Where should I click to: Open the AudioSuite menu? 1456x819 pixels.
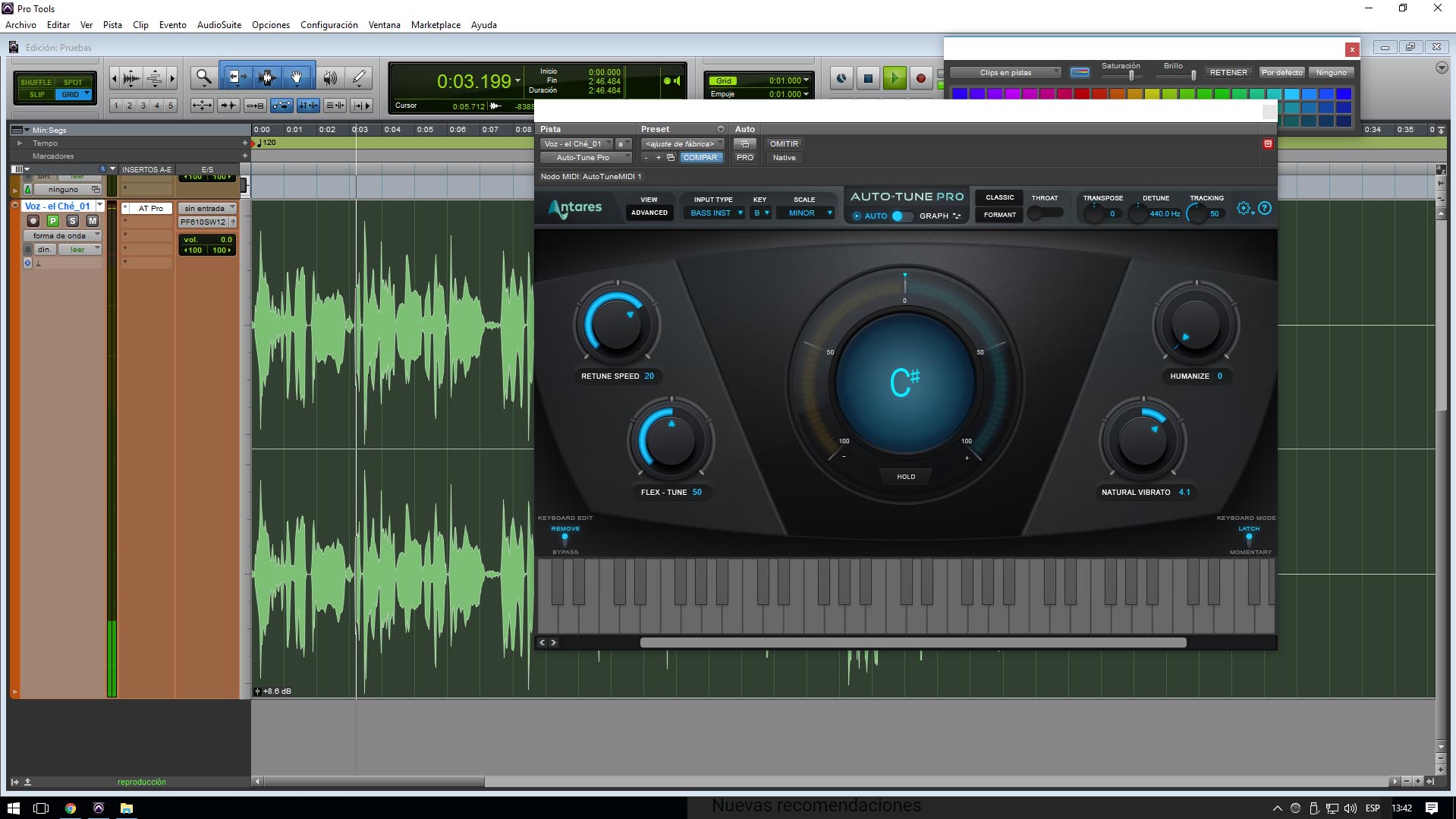pos(219,24)
